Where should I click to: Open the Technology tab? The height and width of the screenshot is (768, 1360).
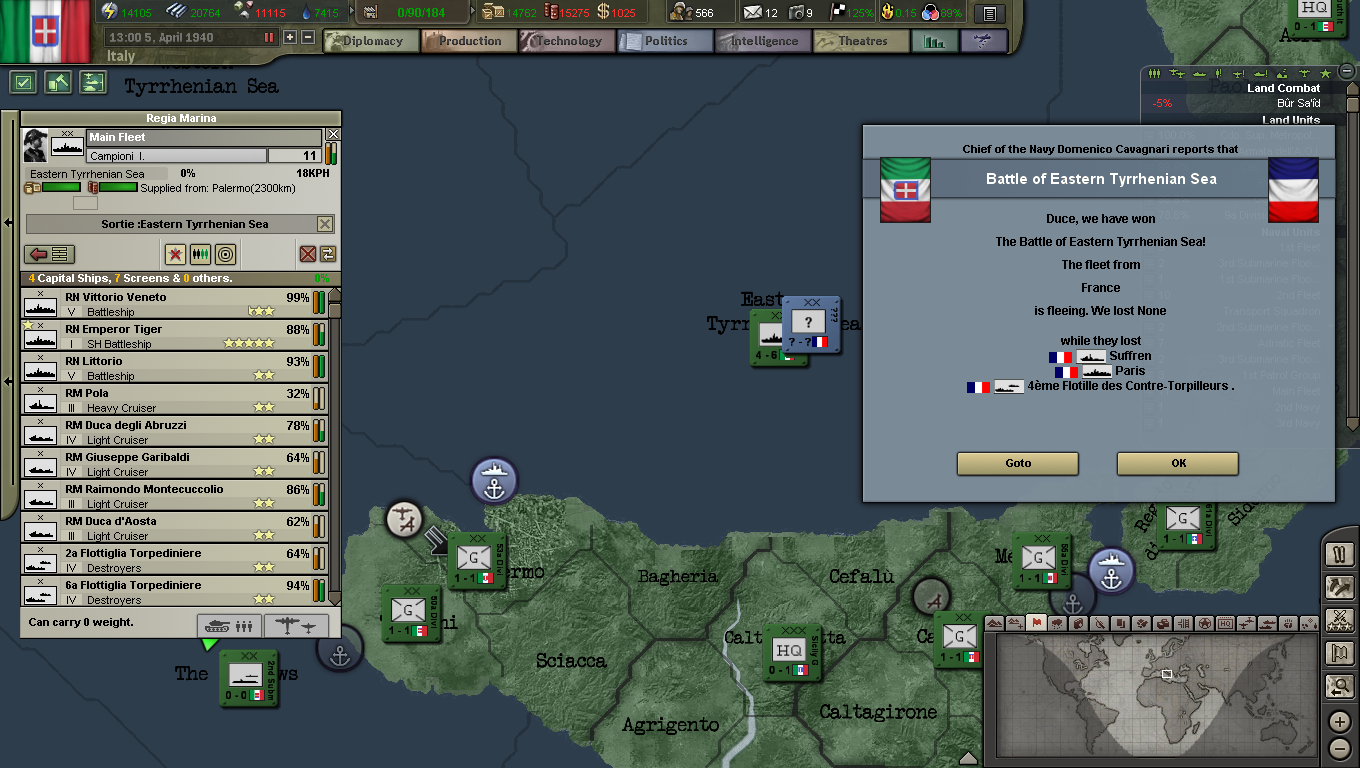coord(566,41)
